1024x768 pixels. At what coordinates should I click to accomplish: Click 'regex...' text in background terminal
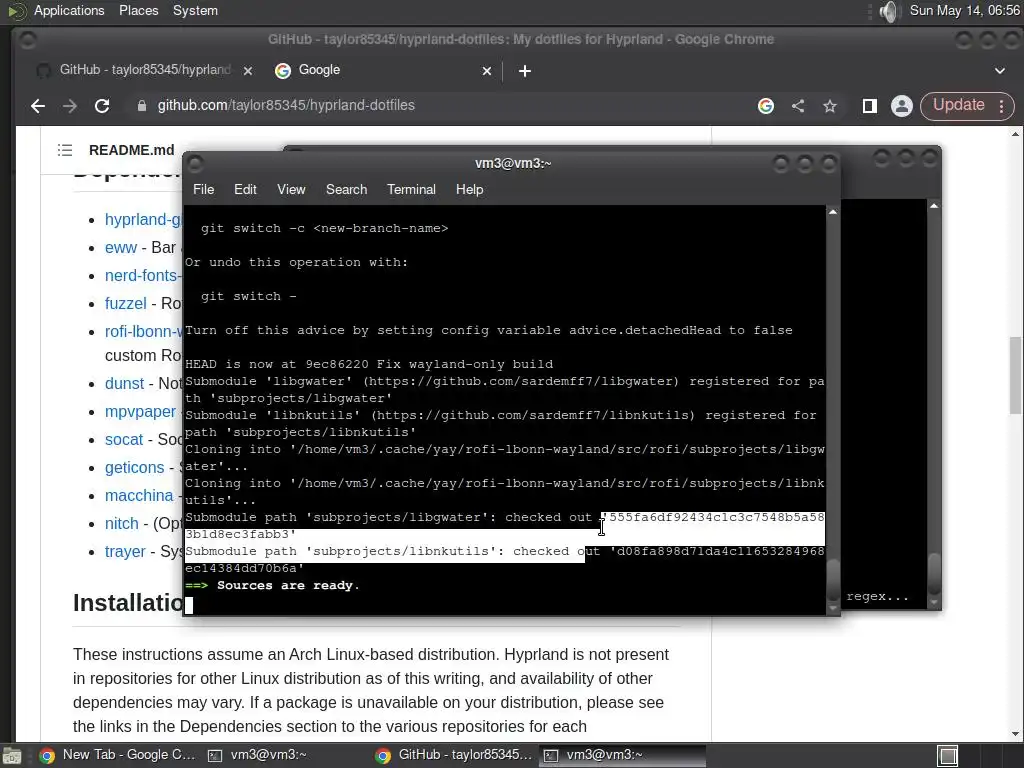[x=877, y=596]
